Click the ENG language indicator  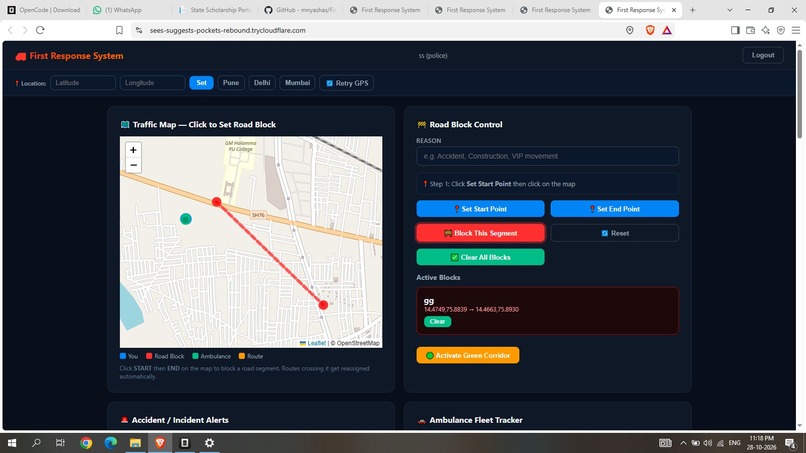735,443
